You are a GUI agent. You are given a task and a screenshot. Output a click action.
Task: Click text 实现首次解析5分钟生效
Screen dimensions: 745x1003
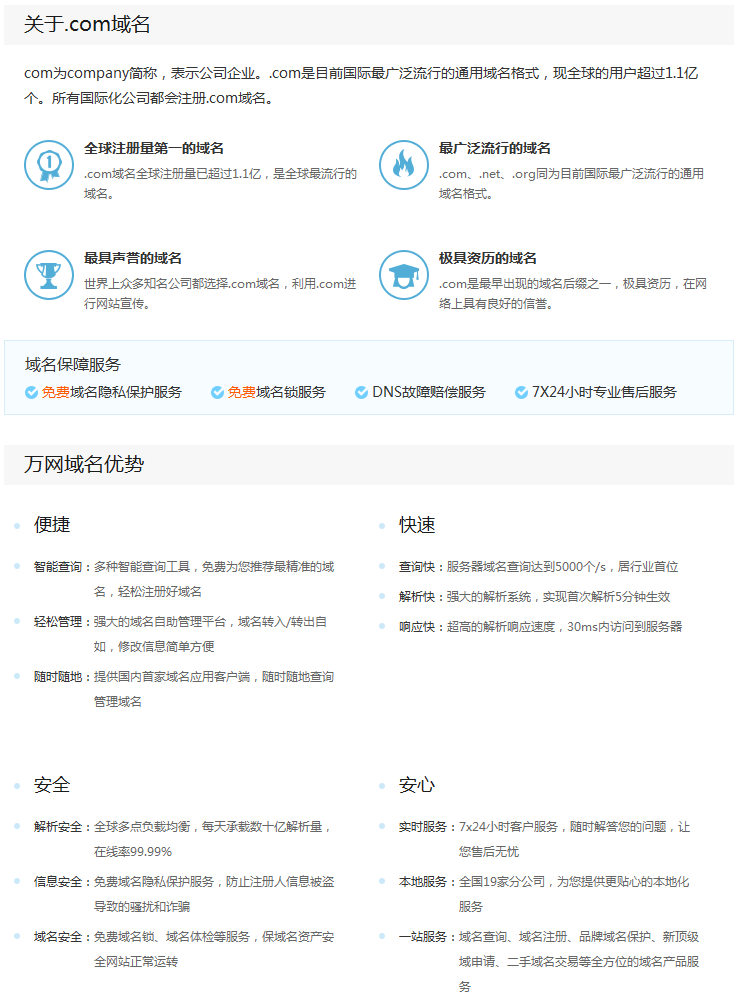coord(606,597)
